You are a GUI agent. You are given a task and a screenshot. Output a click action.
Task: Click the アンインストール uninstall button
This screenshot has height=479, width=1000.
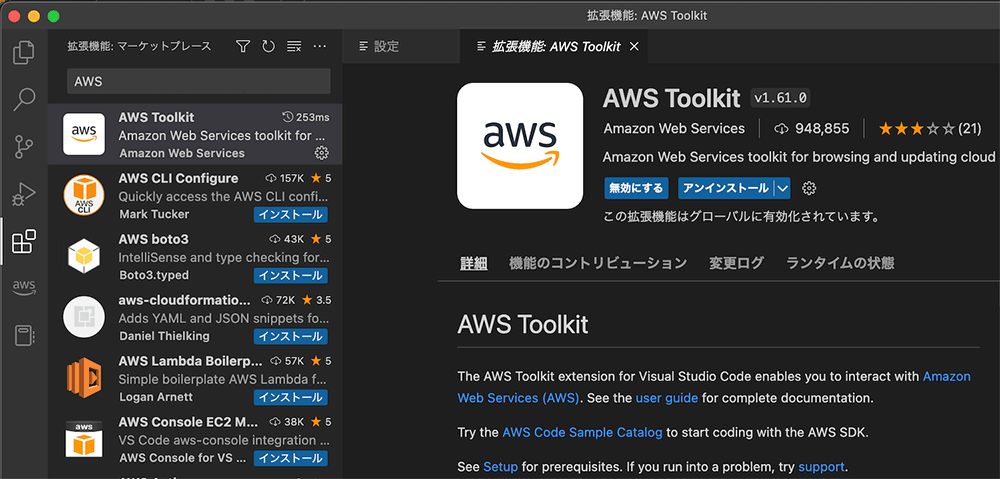tap(726, 188)
